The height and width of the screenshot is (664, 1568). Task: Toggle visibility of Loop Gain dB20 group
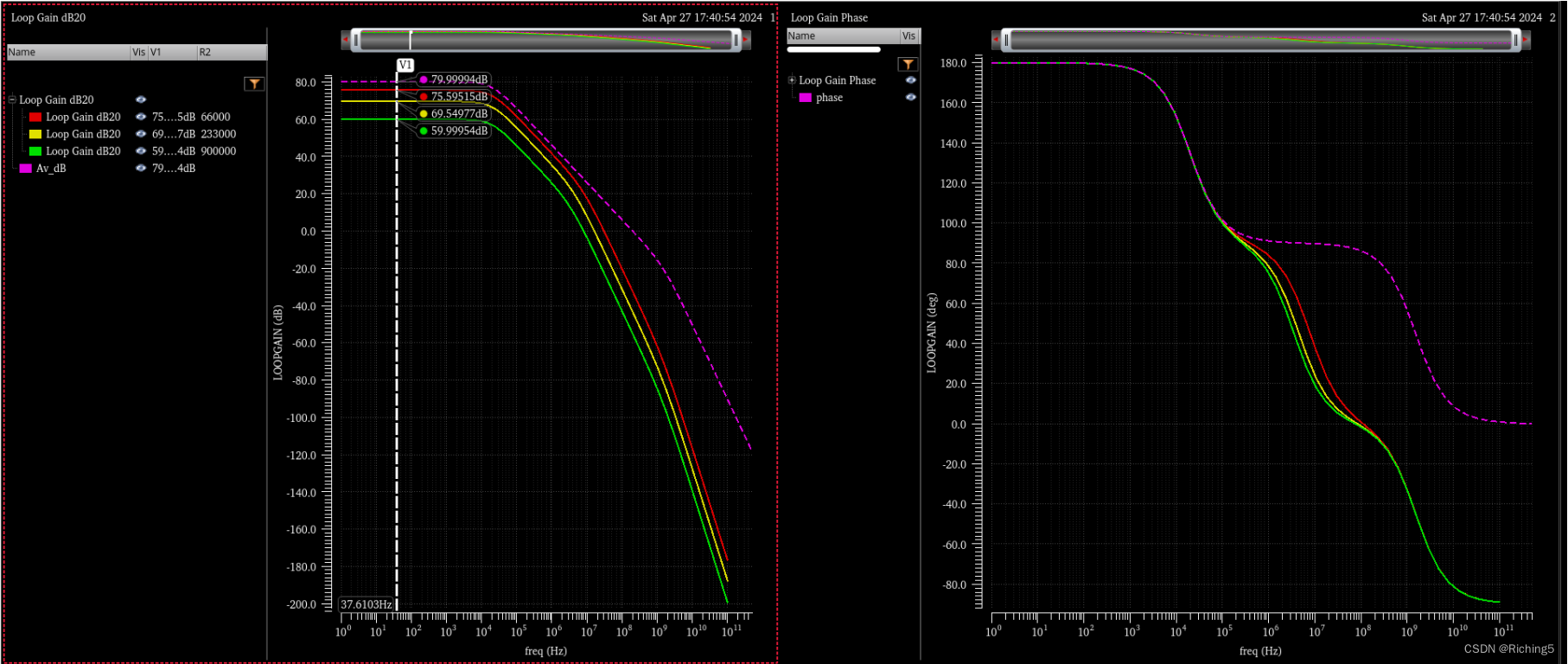[x=141, y=99]
